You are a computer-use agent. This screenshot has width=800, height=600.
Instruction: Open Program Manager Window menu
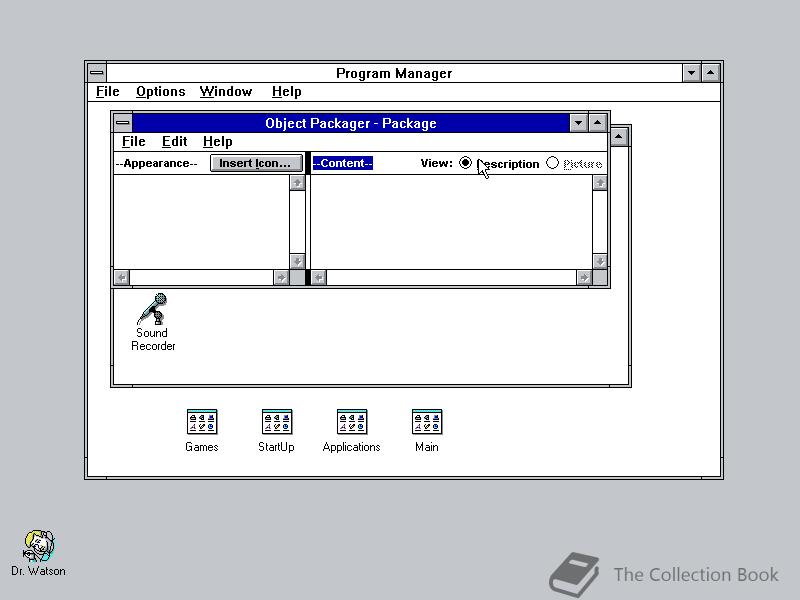click(226, 92)
